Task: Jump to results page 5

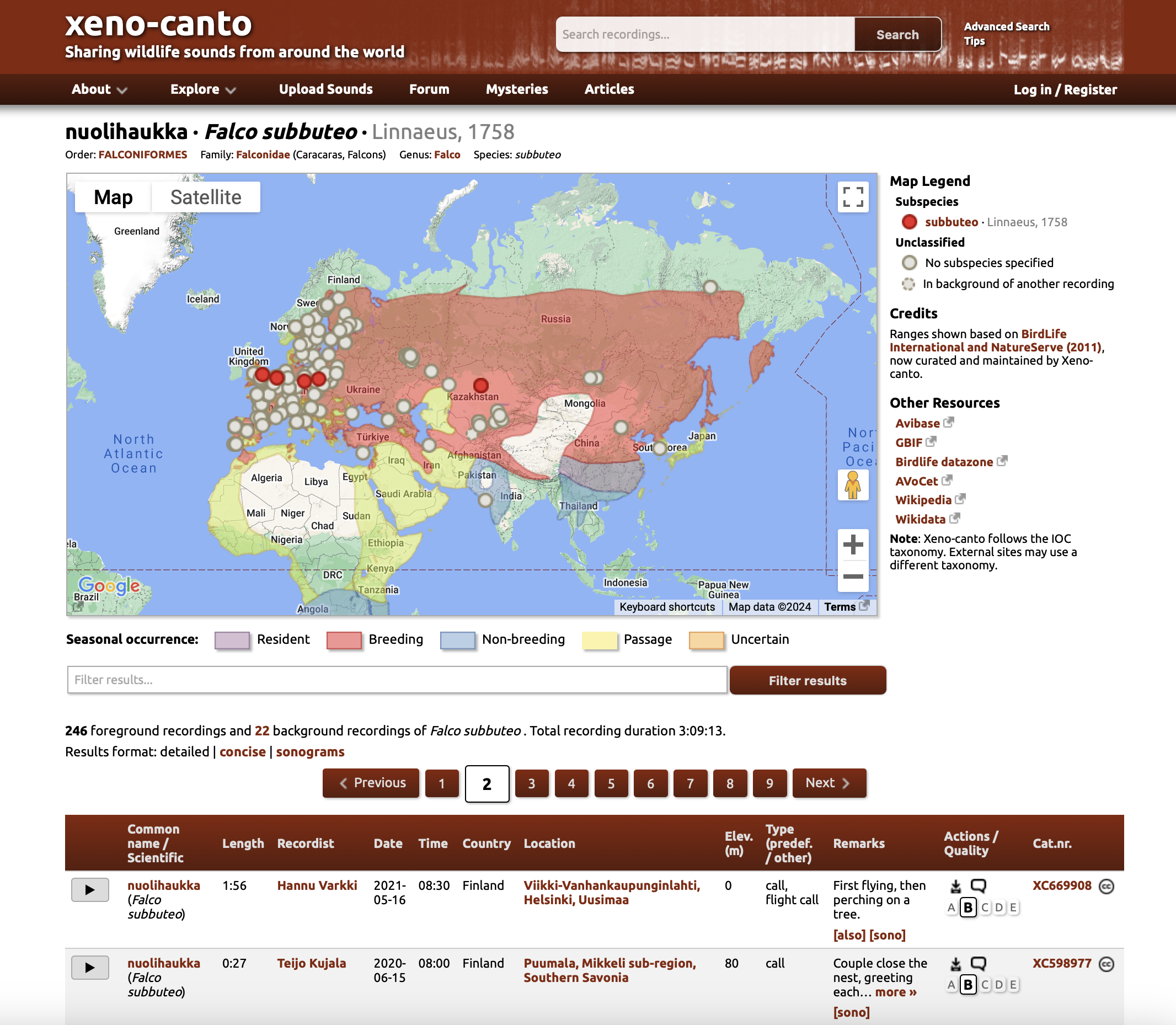Action: pos(611,783)
